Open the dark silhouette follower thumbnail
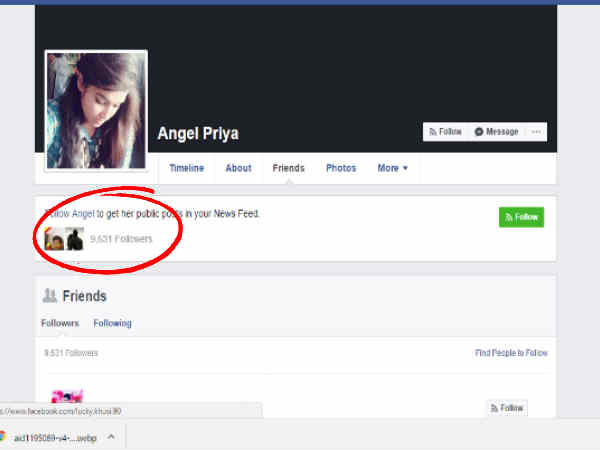600x450 pixels. (75, 239)
